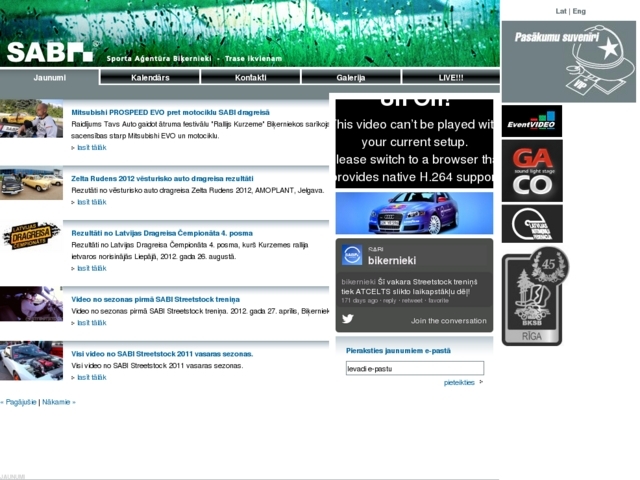Open Mitsubishi EVO motorcycle thumbnail
The image size is (640, 480).
click(x=31, y=119)
